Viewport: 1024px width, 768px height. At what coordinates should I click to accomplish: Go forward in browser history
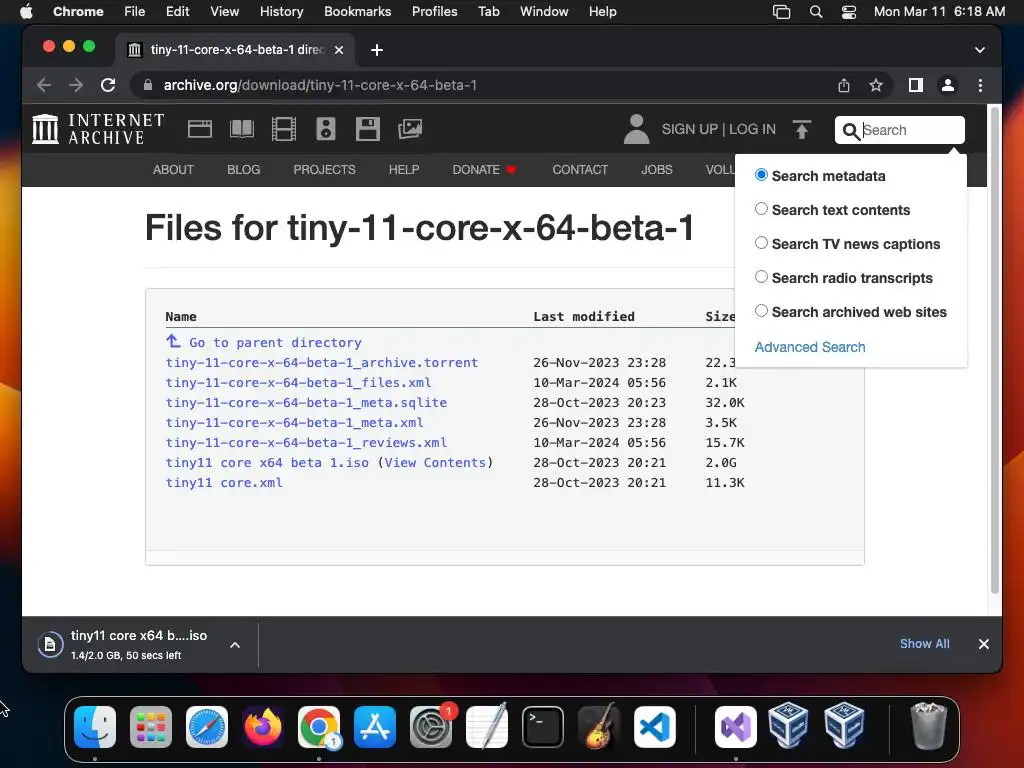pyautogui.click(x=76, y=85)
